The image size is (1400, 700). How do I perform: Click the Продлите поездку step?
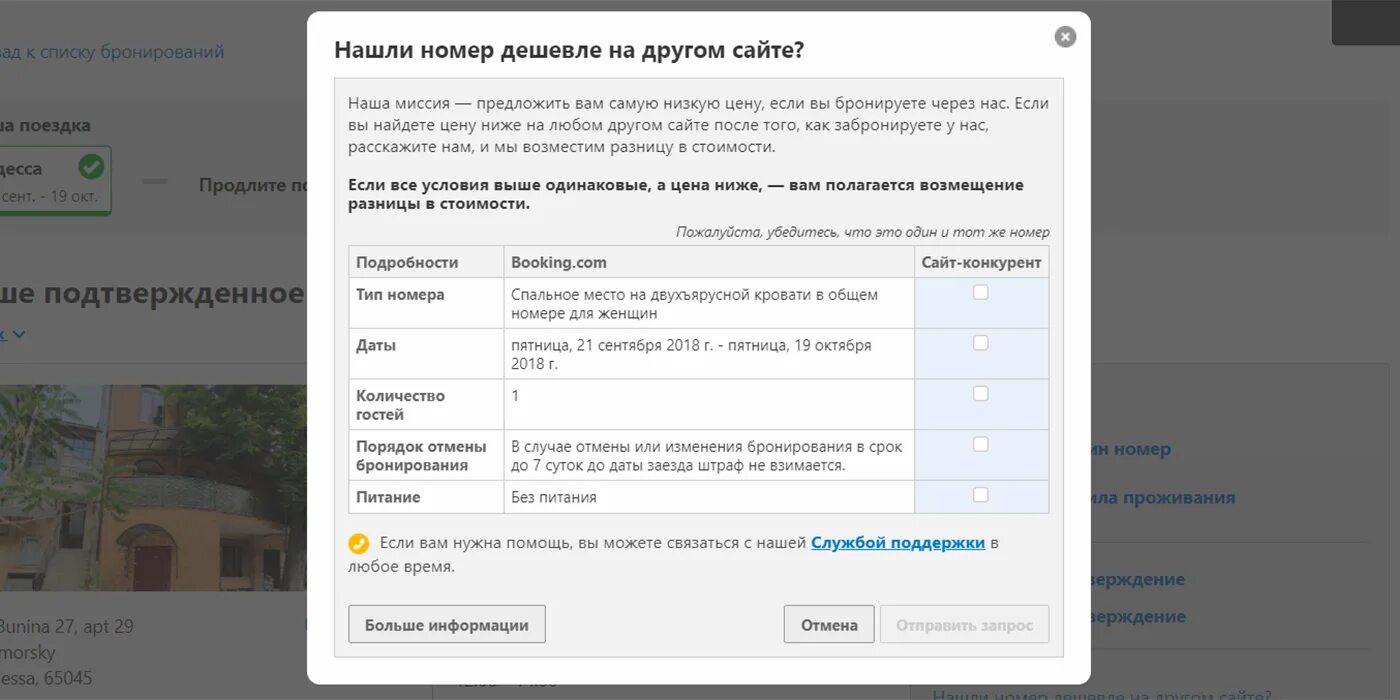point(252,185)
